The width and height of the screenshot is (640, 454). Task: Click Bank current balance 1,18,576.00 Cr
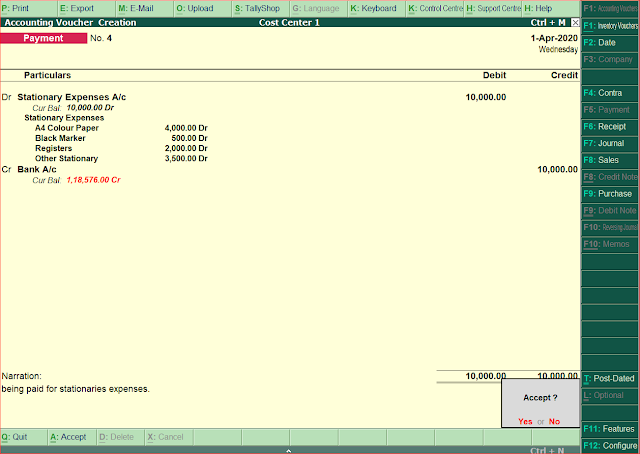pos(93,180)
